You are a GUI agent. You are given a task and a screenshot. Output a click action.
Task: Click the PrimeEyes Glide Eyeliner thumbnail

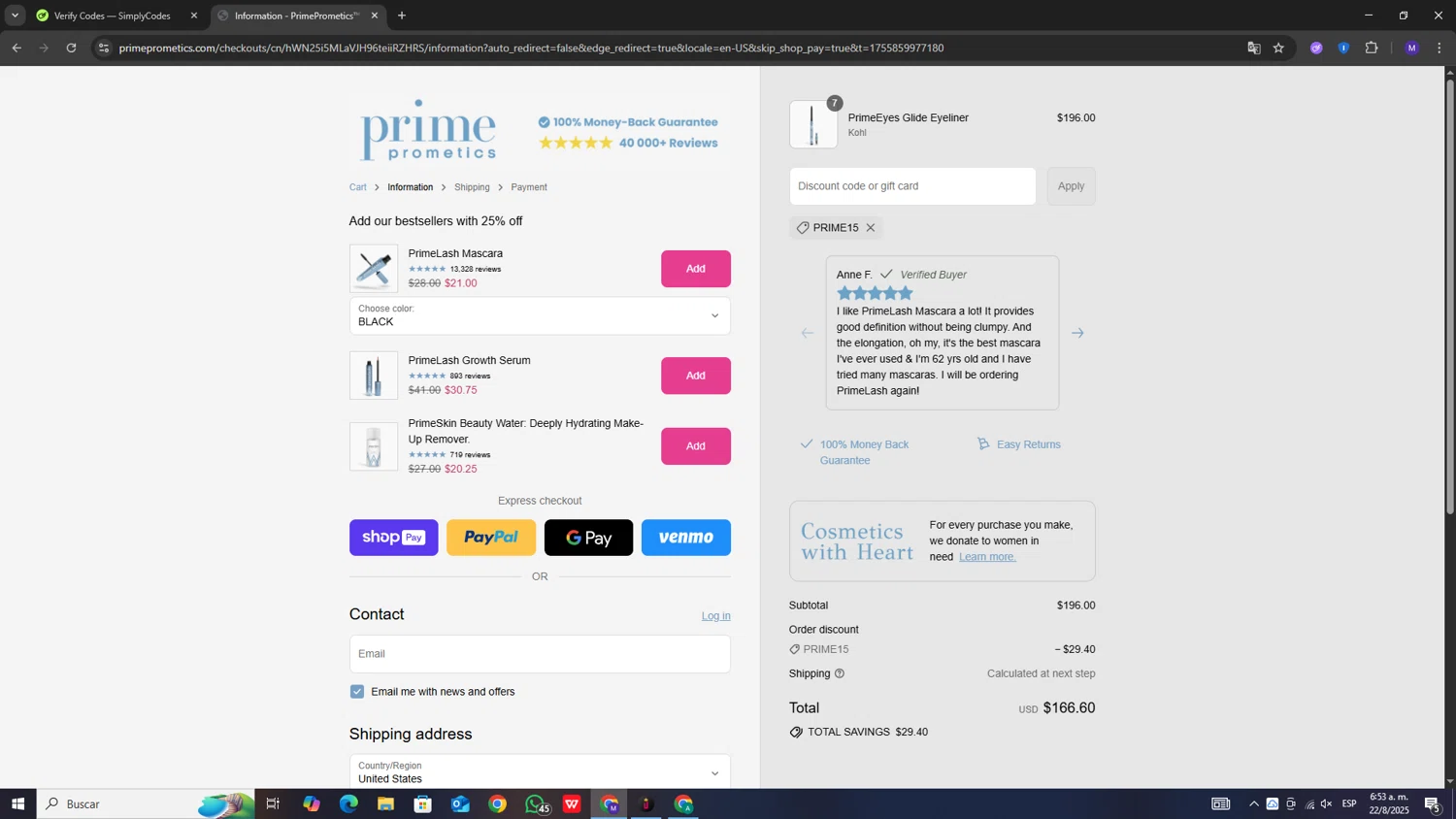click(x=813, y=124)
